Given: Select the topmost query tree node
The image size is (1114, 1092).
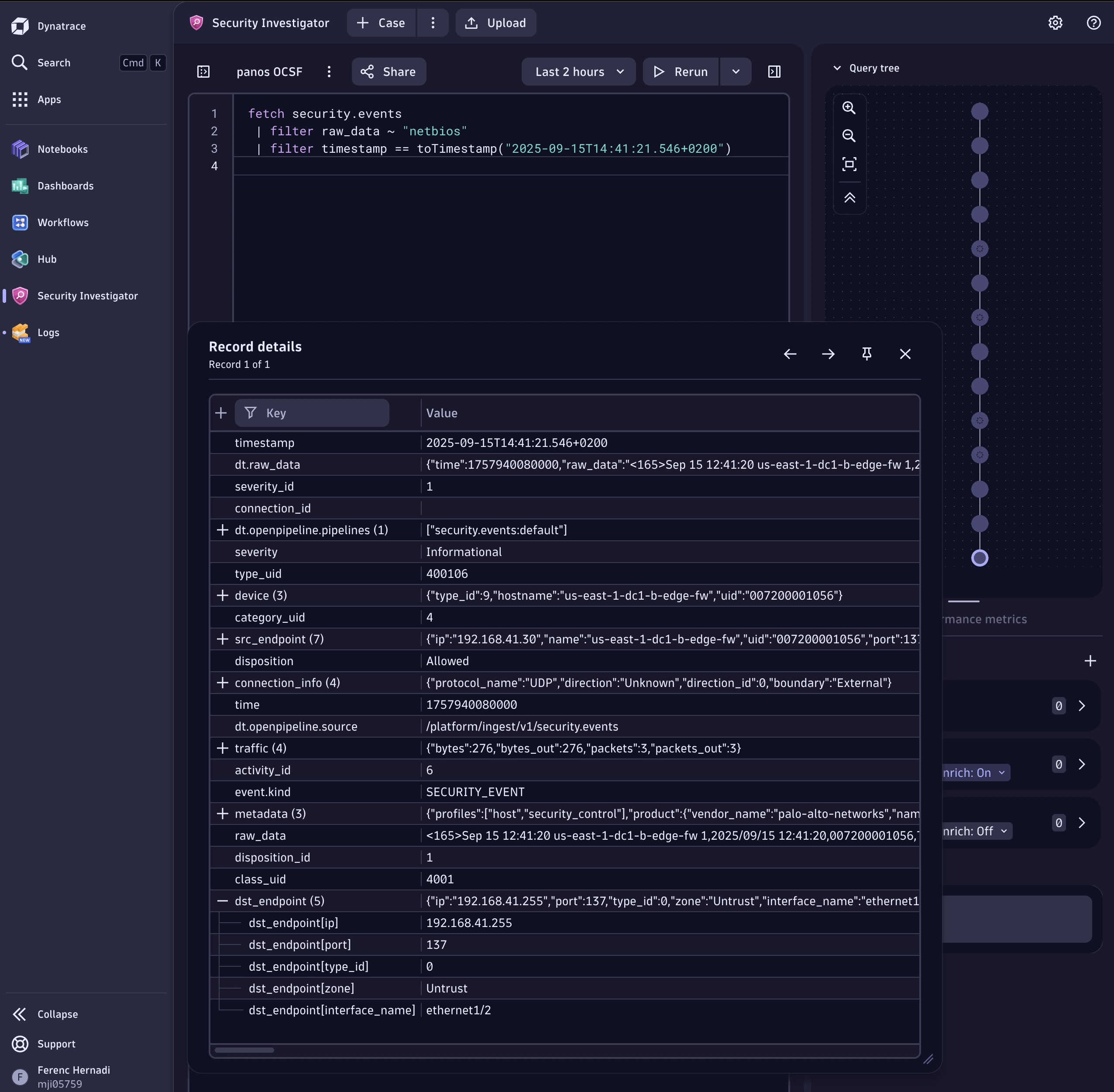Looking at the screenshot, I should (980, 111).
